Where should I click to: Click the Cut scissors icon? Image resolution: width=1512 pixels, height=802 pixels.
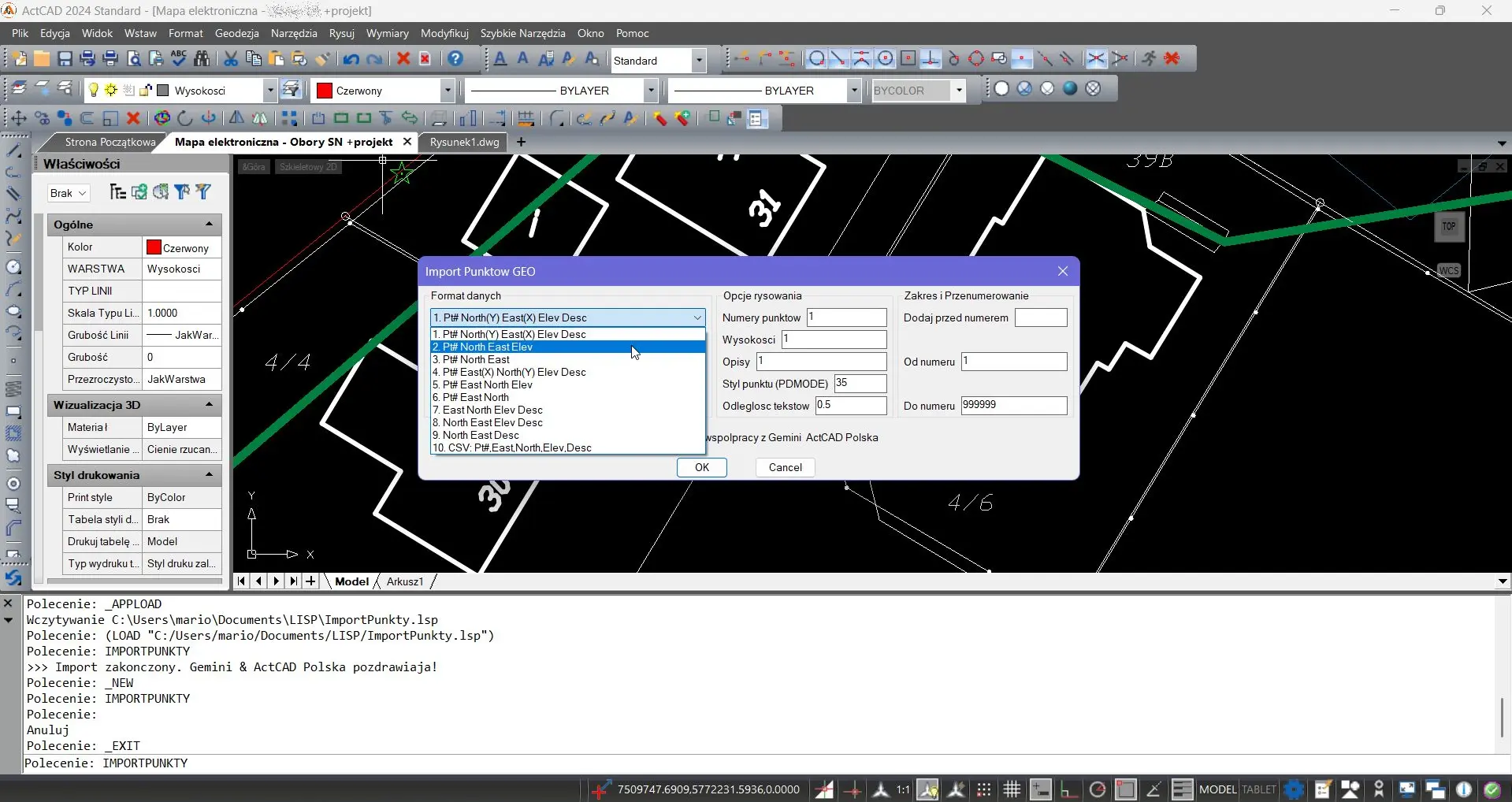[230, 59]
